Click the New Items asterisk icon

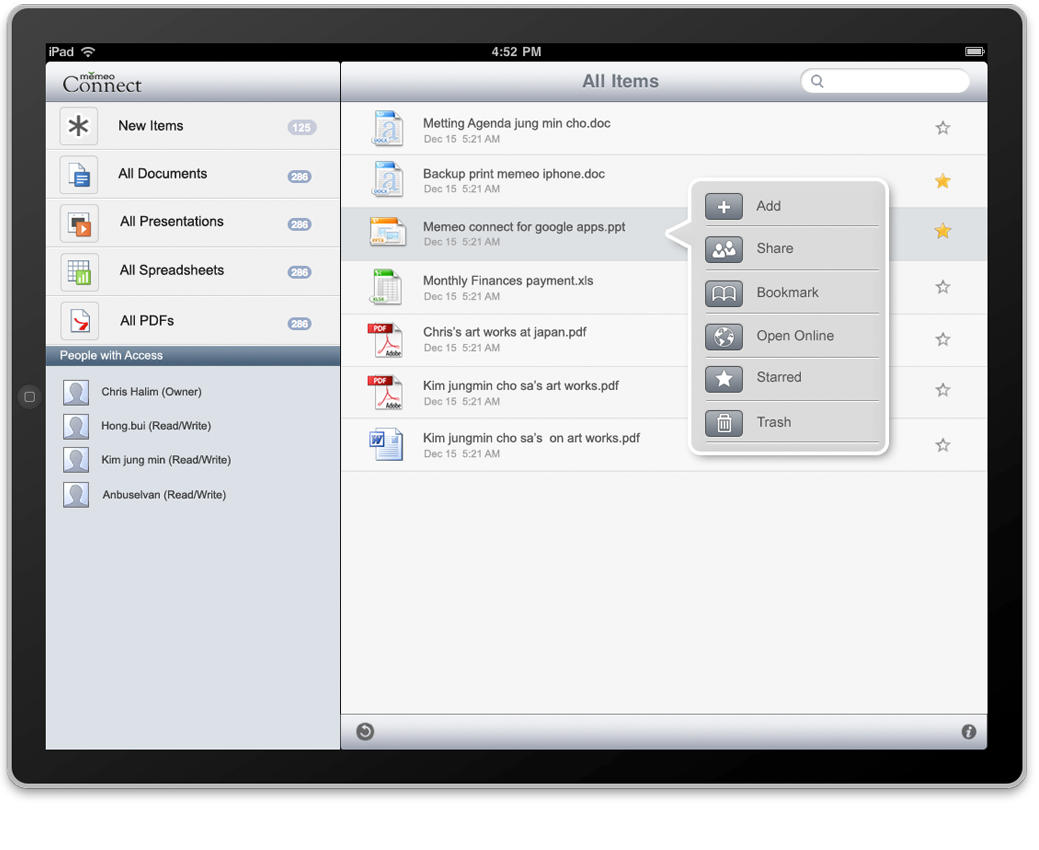(x=79, y=127)
